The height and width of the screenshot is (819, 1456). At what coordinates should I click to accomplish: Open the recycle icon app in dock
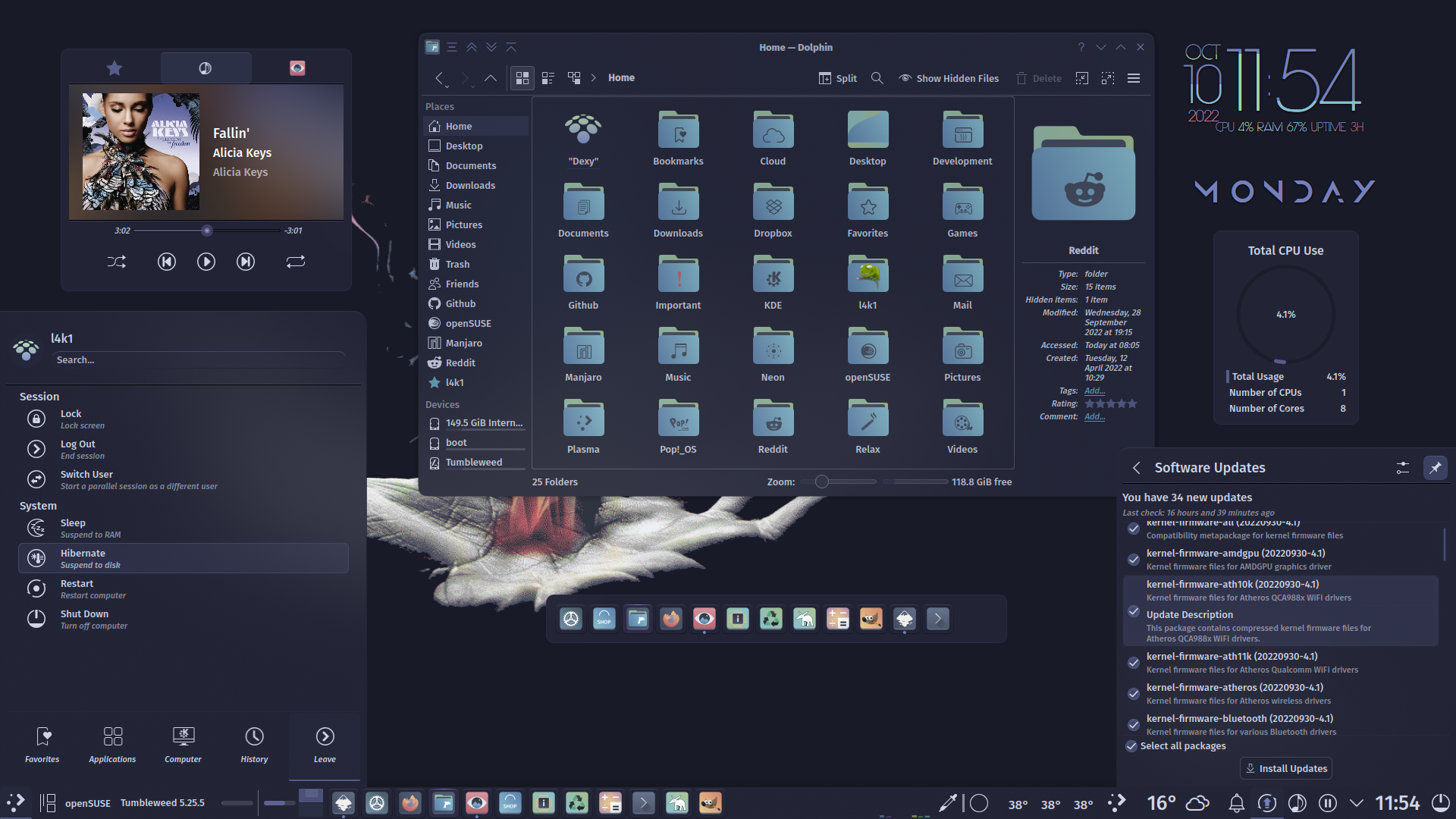point(771,619)
